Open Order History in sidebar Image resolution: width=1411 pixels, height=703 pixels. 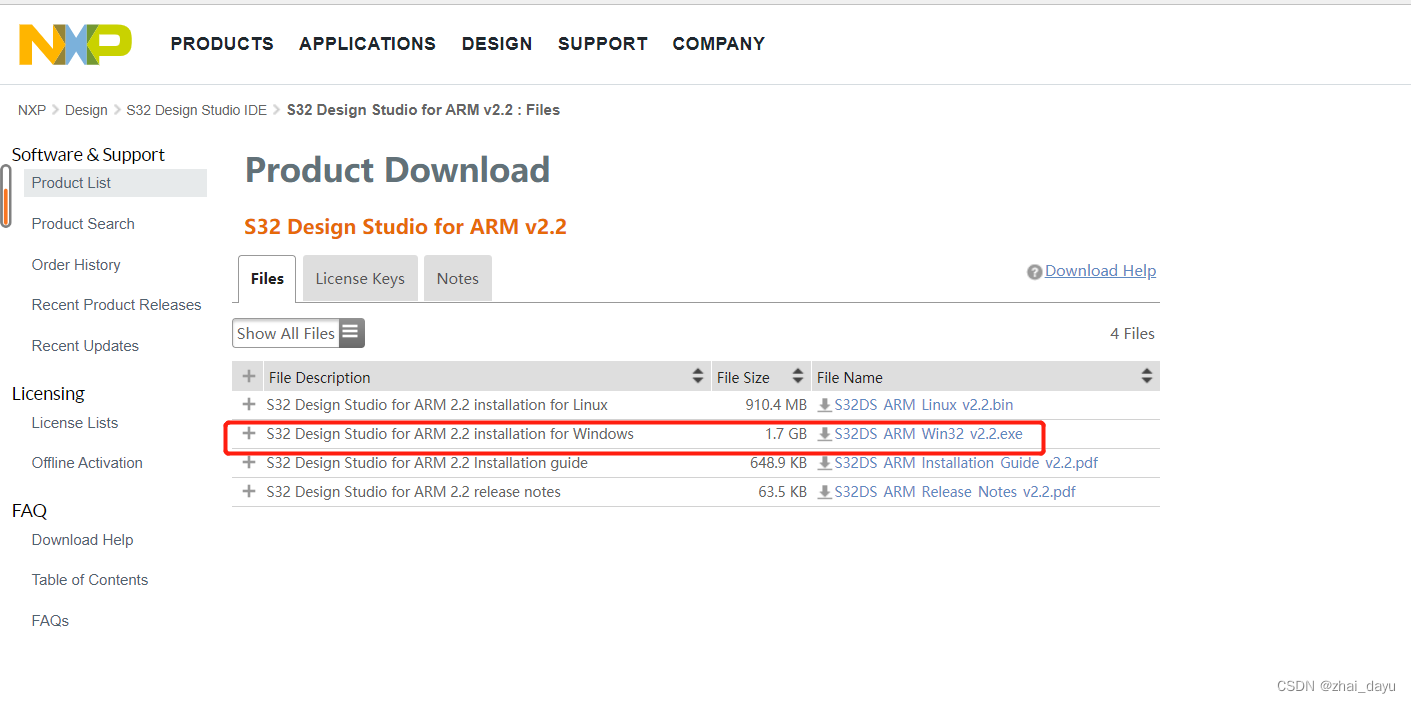click(76, 265)
